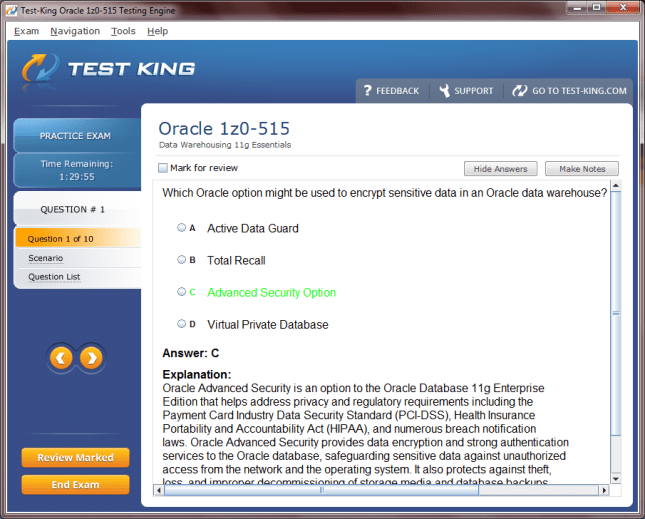The image size is (645, 519).
Task: Select answer C Advanced Security Option
Action: point(181,292)
